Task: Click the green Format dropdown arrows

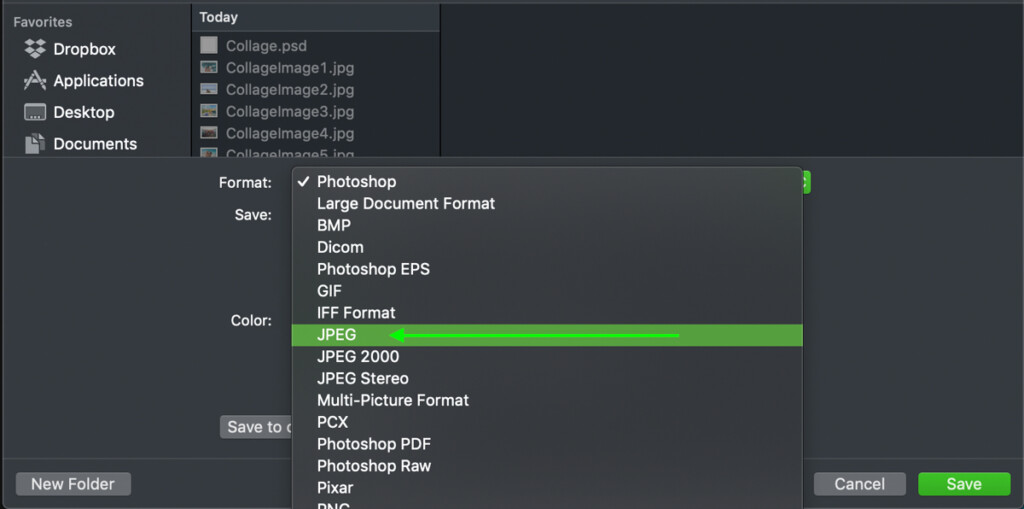Action: coord(806,182)
